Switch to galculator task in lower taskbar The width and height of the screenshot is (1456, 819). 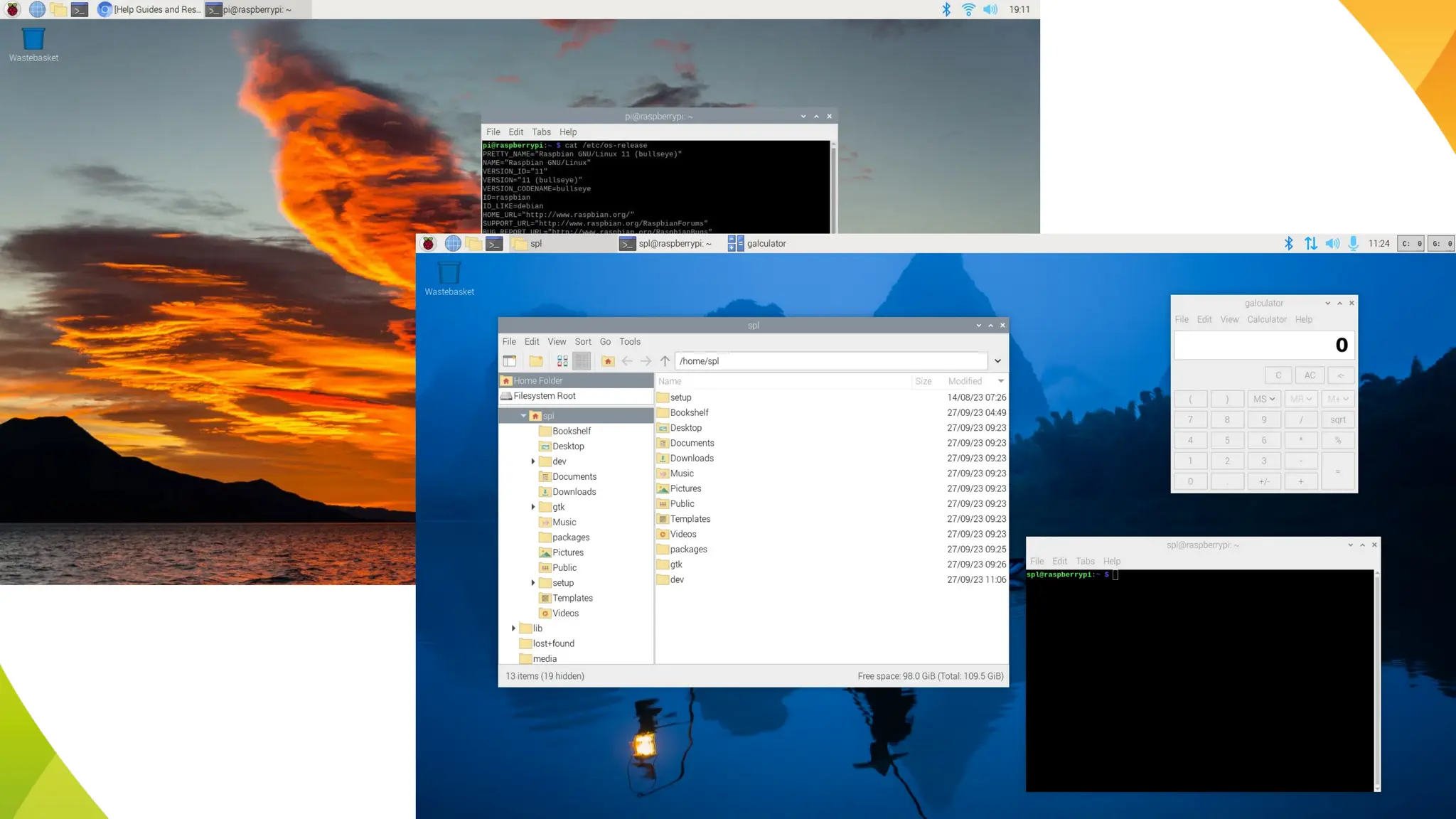[758, 243]
